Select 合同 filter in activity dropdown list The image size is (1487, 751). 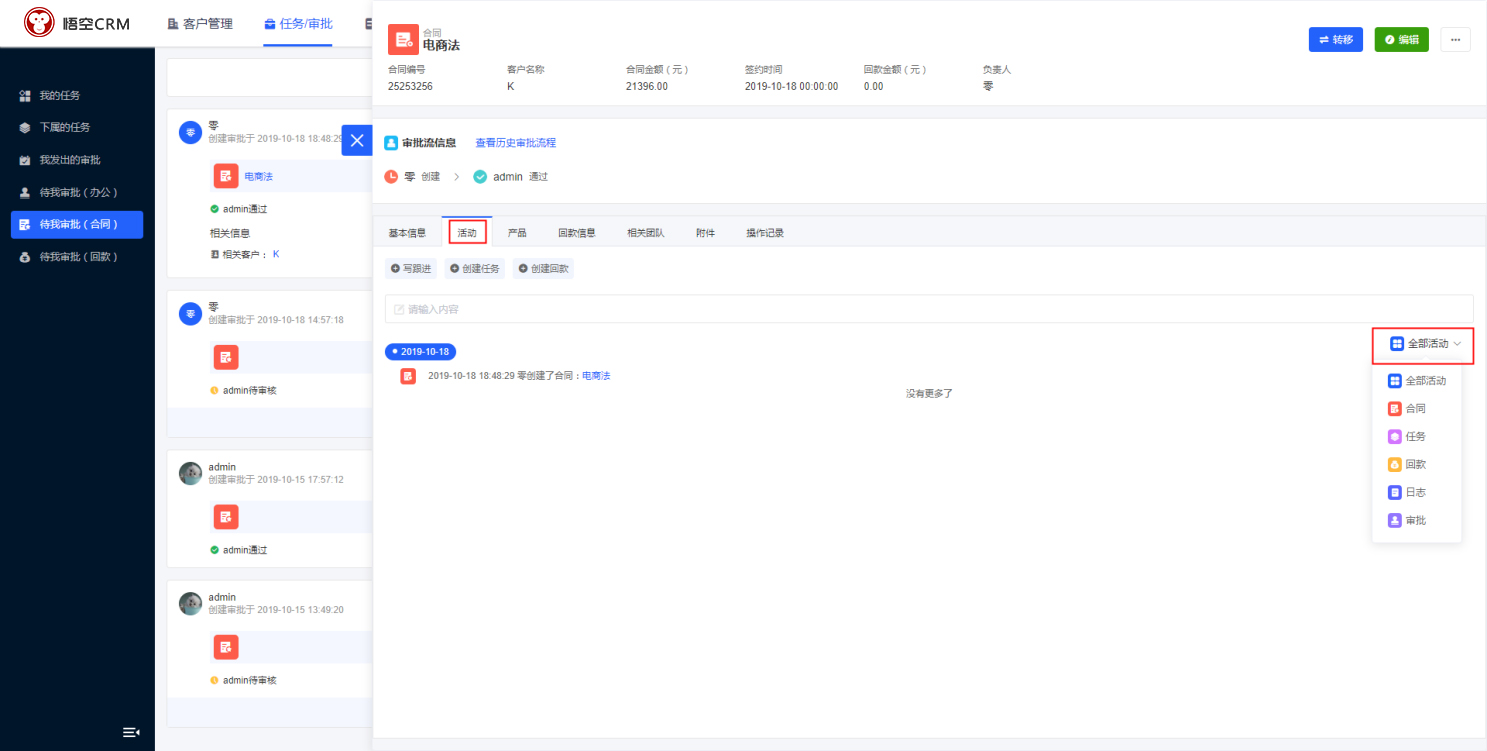(x=1415, y=409)
